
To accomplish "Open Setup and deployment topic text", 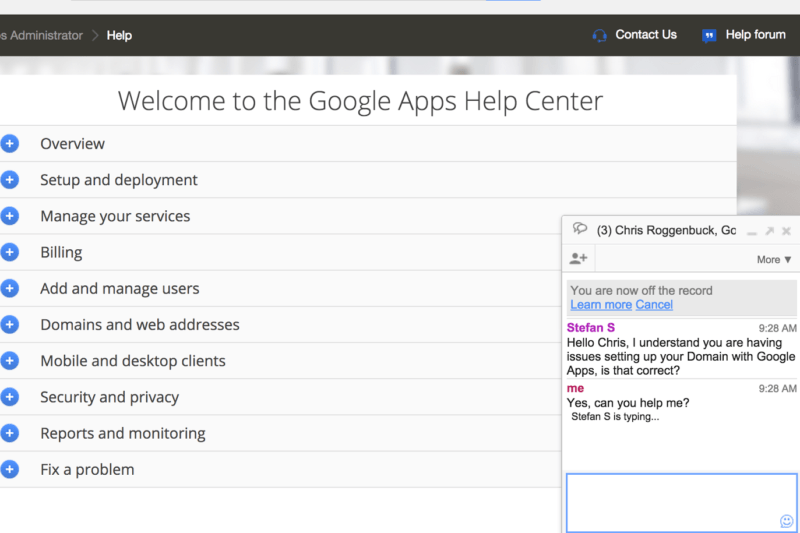I will (119, 180).
